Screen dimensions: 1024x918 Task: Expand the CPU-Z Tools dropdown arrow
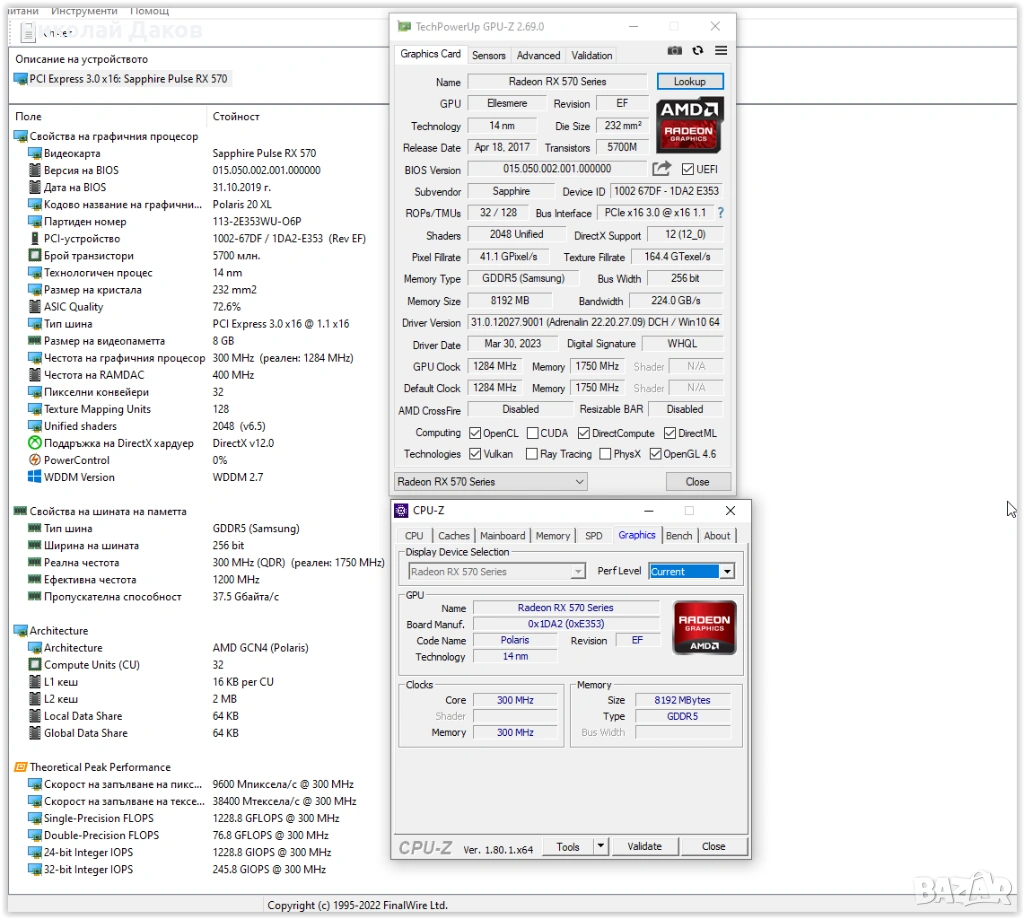coord(600,846)
